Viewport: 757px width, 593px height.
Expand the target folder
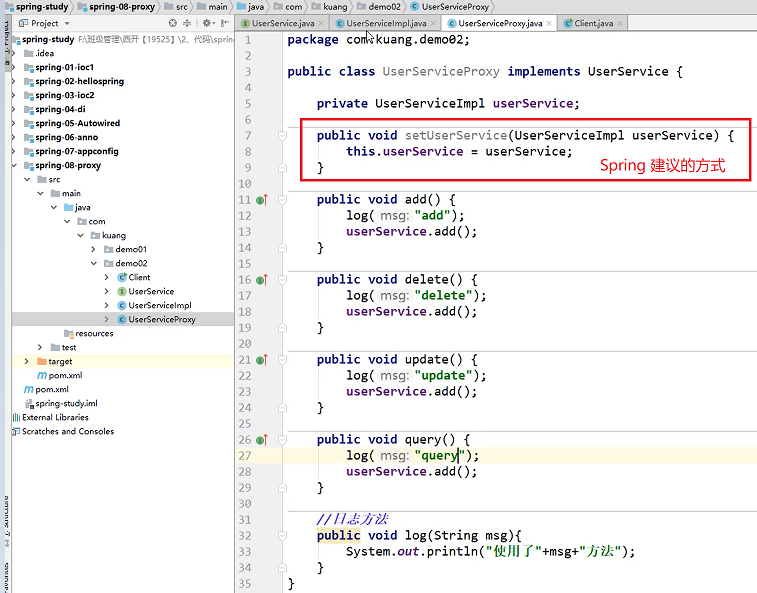tap(27, 361)
